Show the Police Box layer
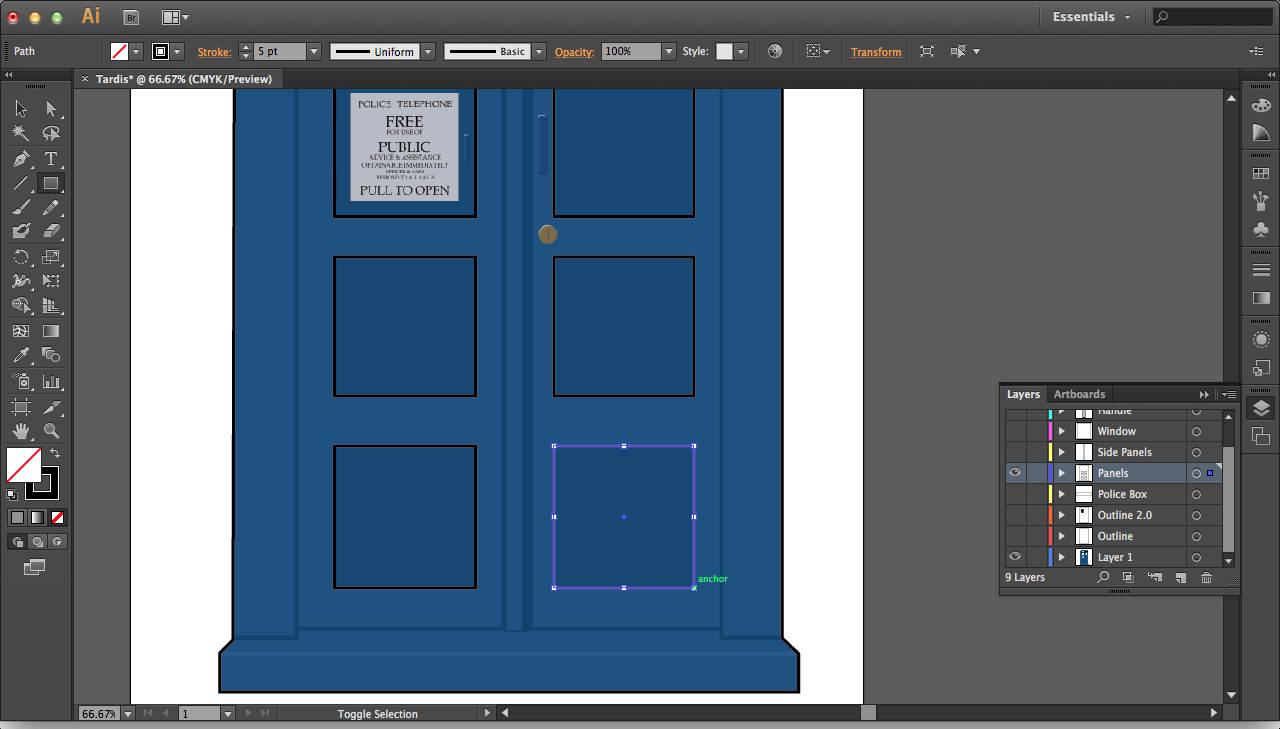Viewport: 1280px width, 729px height. [x=1015, y=494]
